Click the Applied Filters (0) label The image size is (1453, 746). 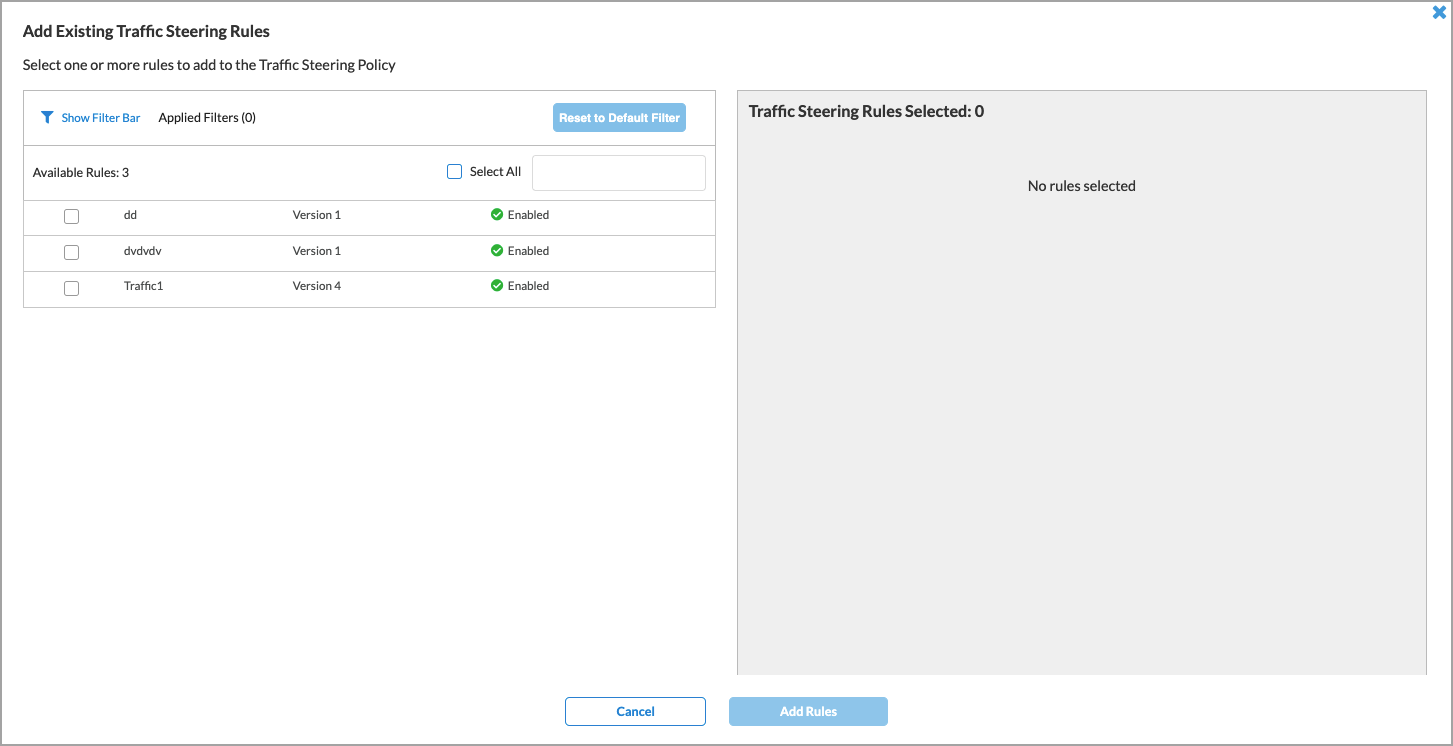tap(207, 117)
